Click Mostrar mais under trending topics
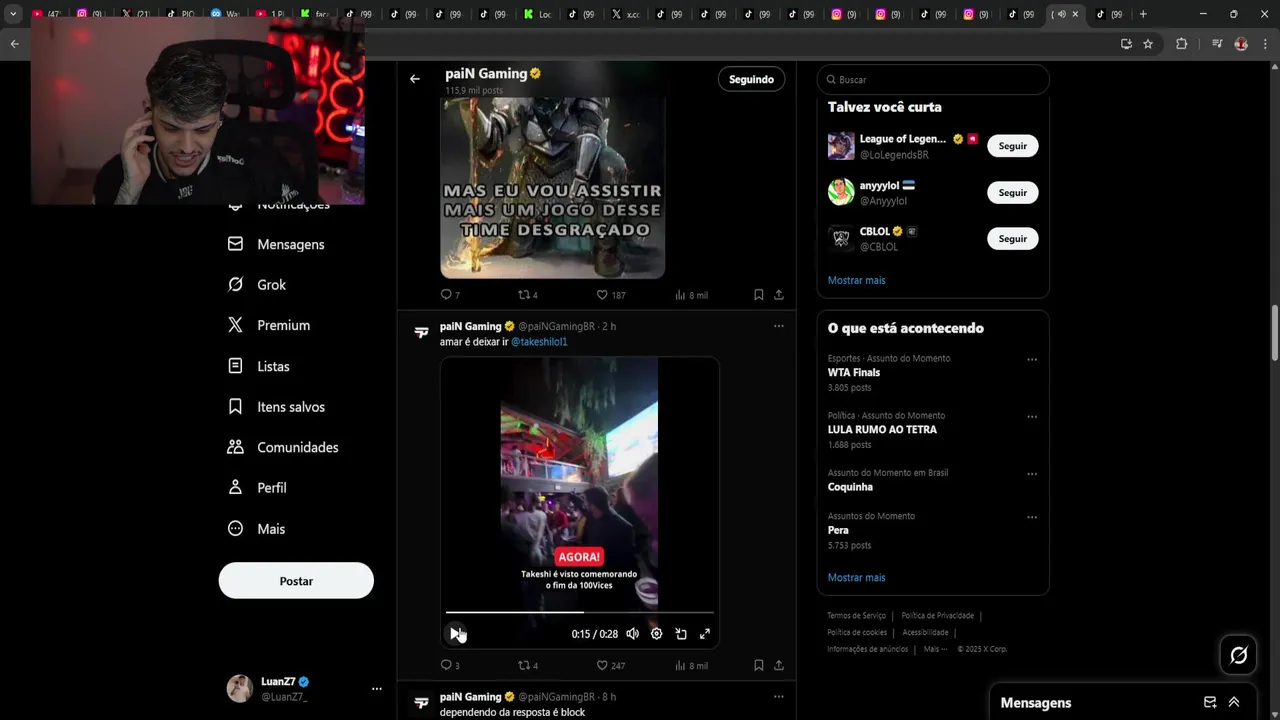Image resolution: width=1280 pixels, height=720 pixels. pyautogui.click(x=856, y=577)
